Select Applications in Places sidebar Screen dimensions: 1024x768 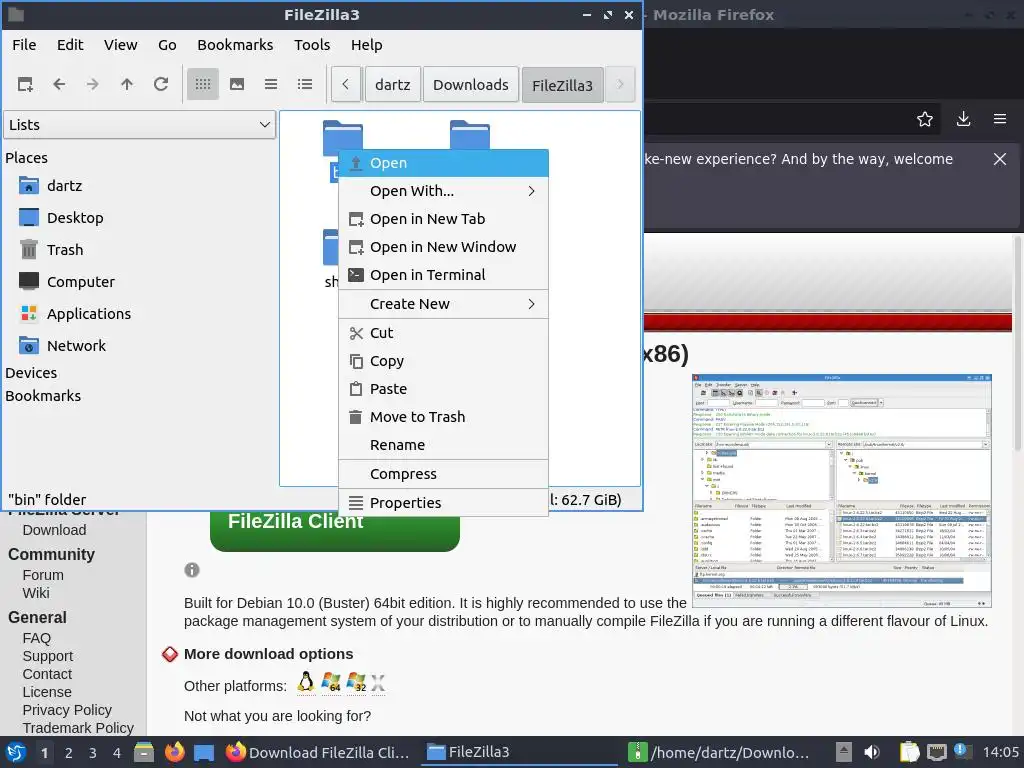[x=75, y=314]
